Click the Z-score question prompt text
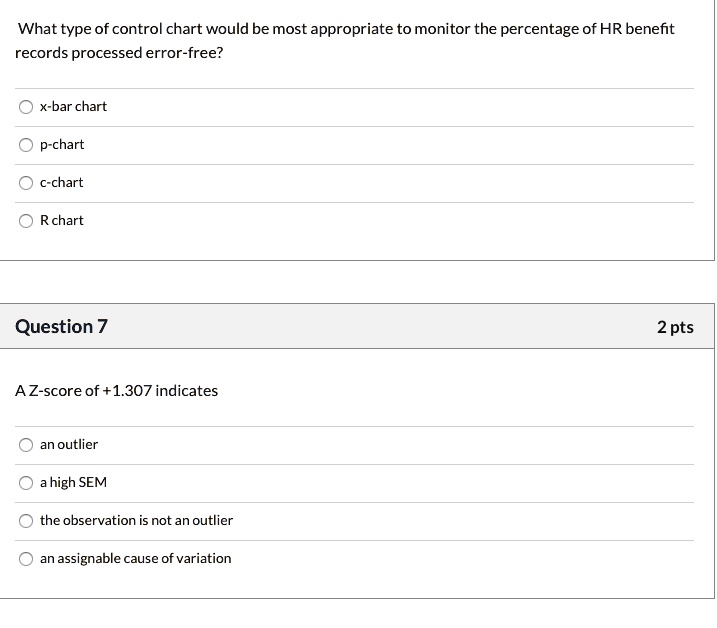The image size is (717, 628). (x=117, y=391)
